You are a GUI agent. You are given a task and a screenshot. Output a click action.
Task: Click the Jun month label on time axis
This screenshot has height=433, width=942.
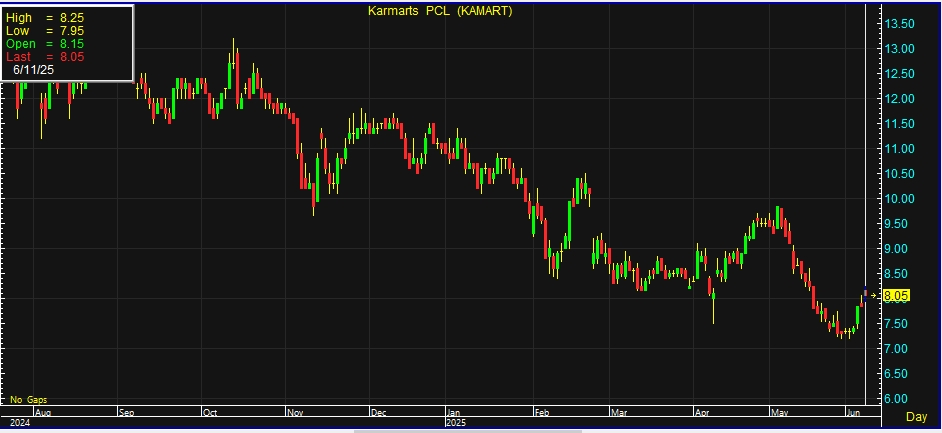852,413
